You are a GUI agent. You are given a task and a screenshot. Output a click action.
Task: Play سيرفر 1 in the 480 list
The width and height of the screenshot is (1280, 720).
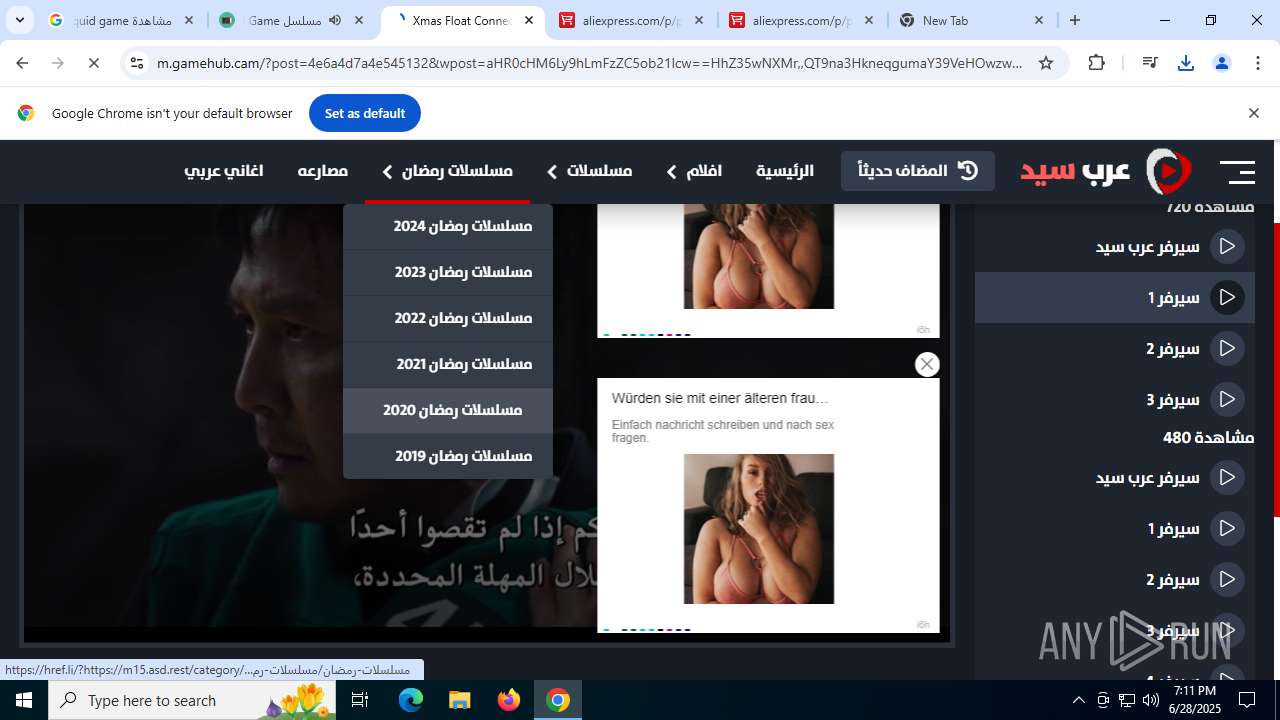point(1115,528)
